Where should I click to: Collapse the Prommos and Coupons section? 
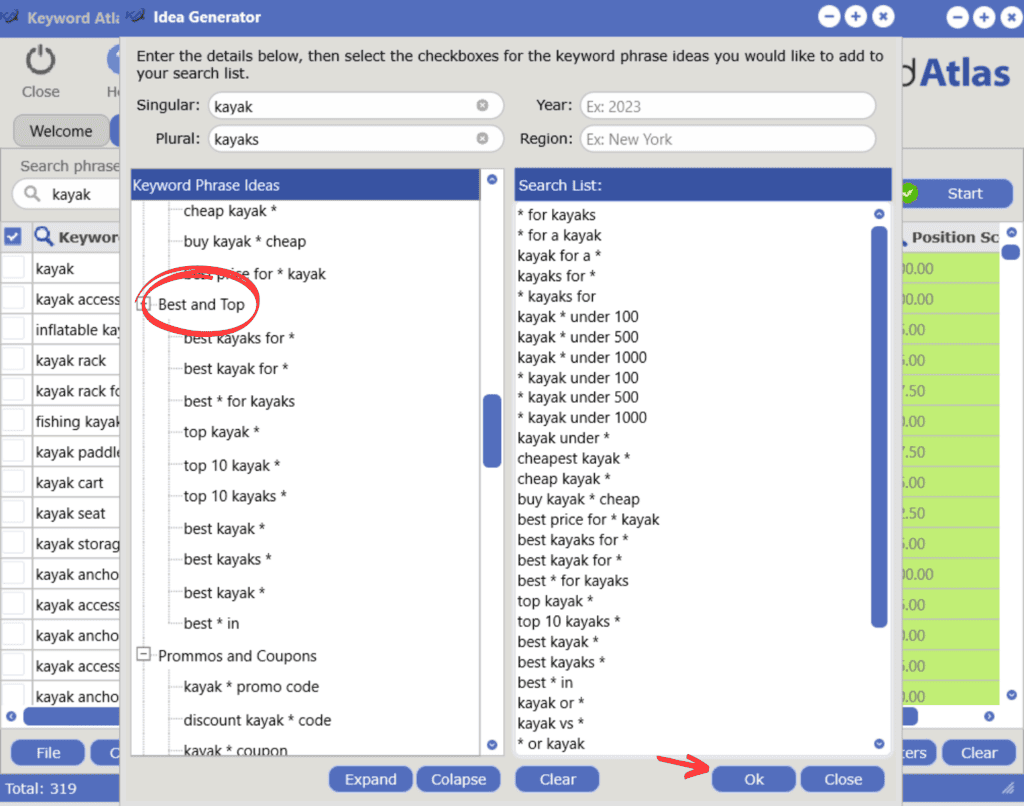coord(144,656)
